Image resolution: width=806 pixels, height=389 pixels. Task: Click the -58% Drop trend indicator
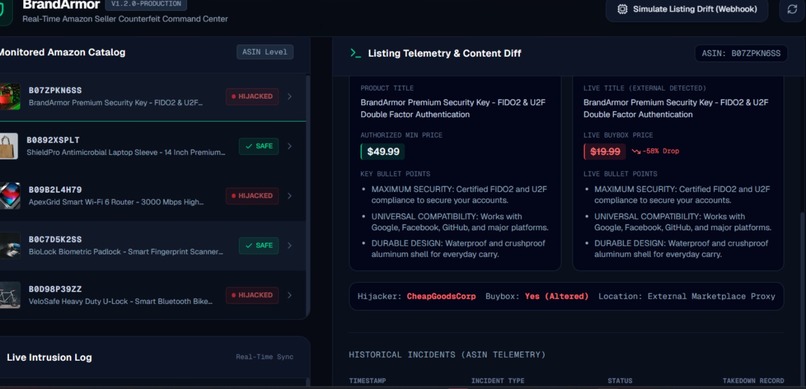655,151
